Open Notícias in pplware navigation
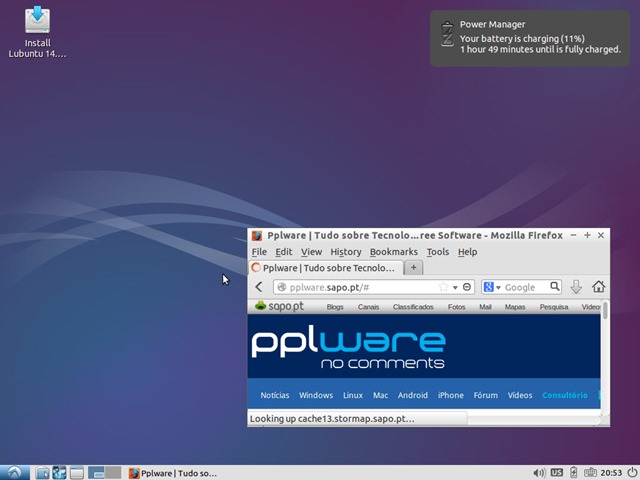Screen dimensions: 640x480 click(x=275, y=395)
